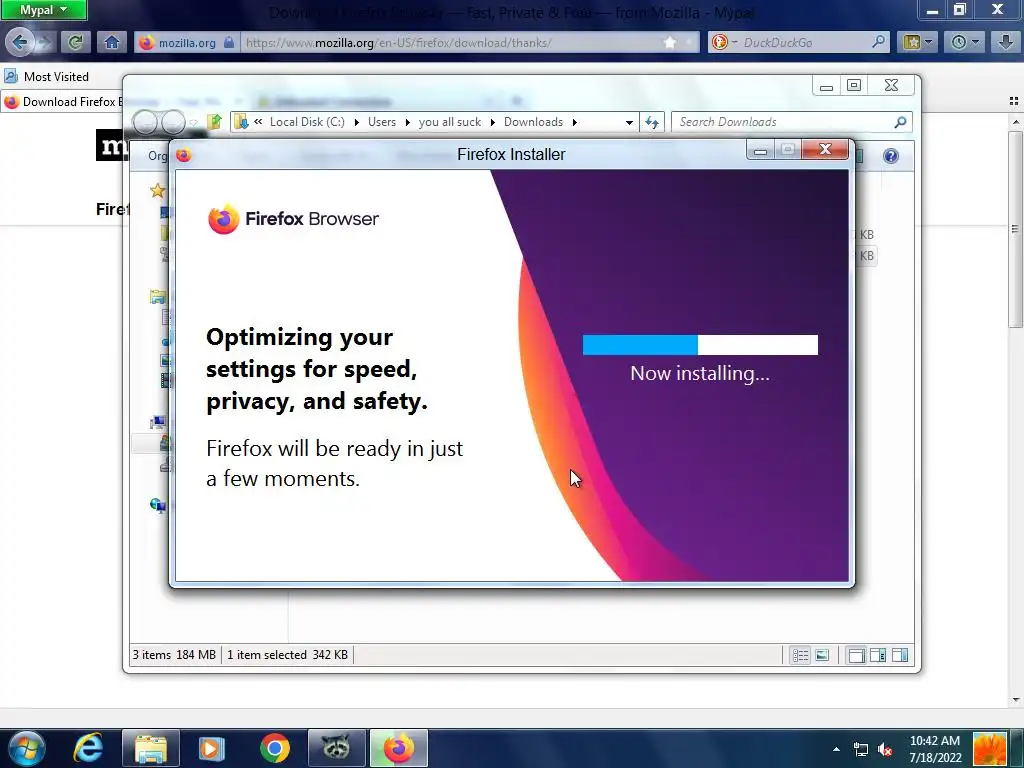
Task: Switch to Mypal raccoon taskbar button
Action: [336, 748]
